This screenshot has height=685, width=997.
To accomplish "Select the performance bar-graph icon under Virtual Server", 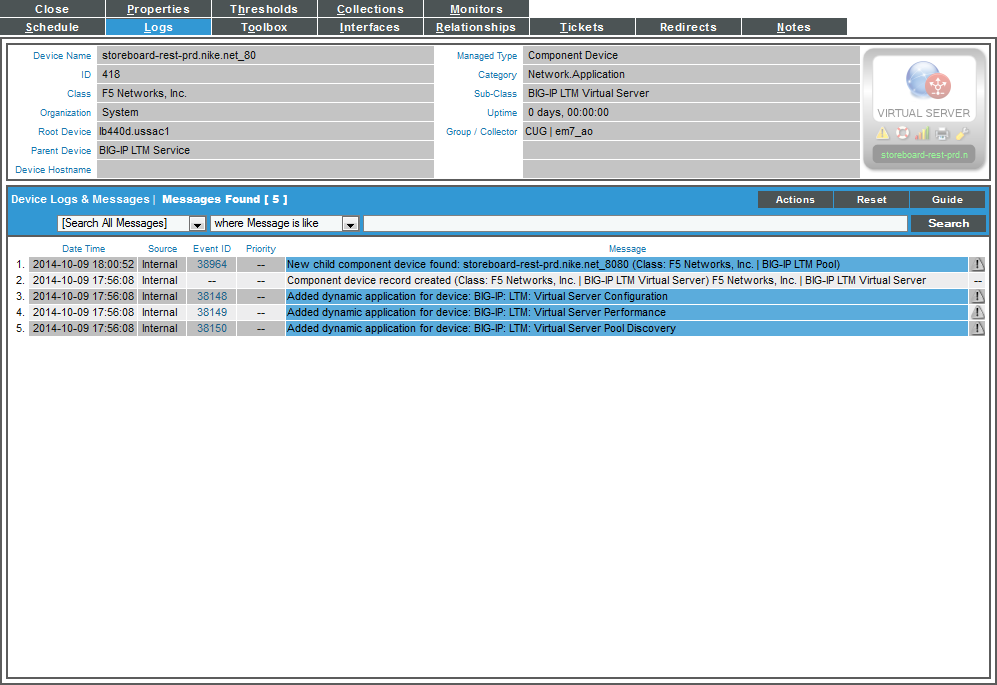I will point(922,133).
